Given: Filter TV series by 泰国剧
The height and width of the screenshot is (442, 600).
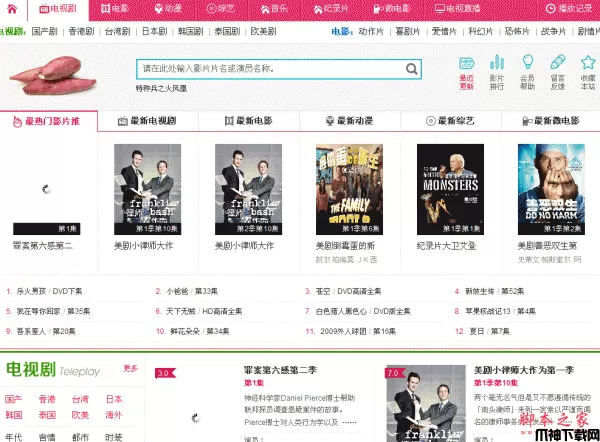Looking at the screenshot, I should tap(227, 31).
